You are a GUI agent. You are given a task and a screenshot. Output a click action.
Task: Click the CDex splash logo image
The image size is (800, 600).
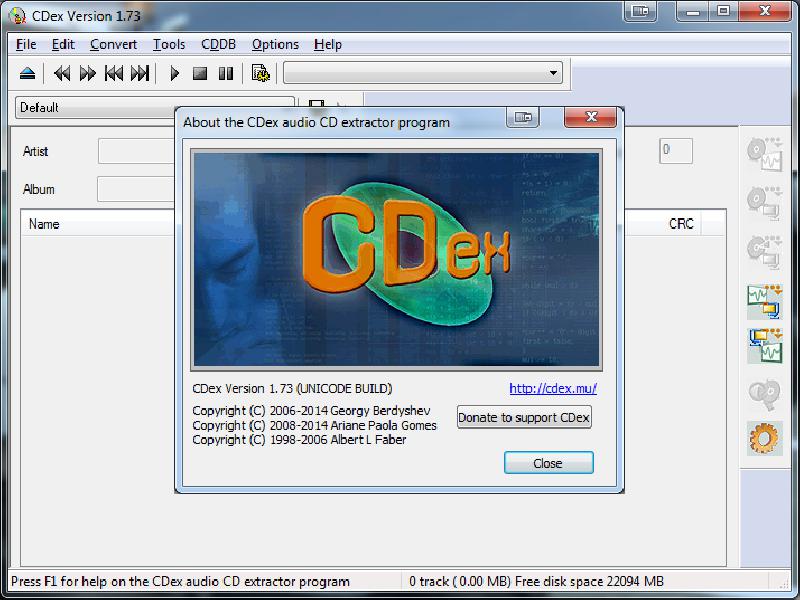coord(396,260)
